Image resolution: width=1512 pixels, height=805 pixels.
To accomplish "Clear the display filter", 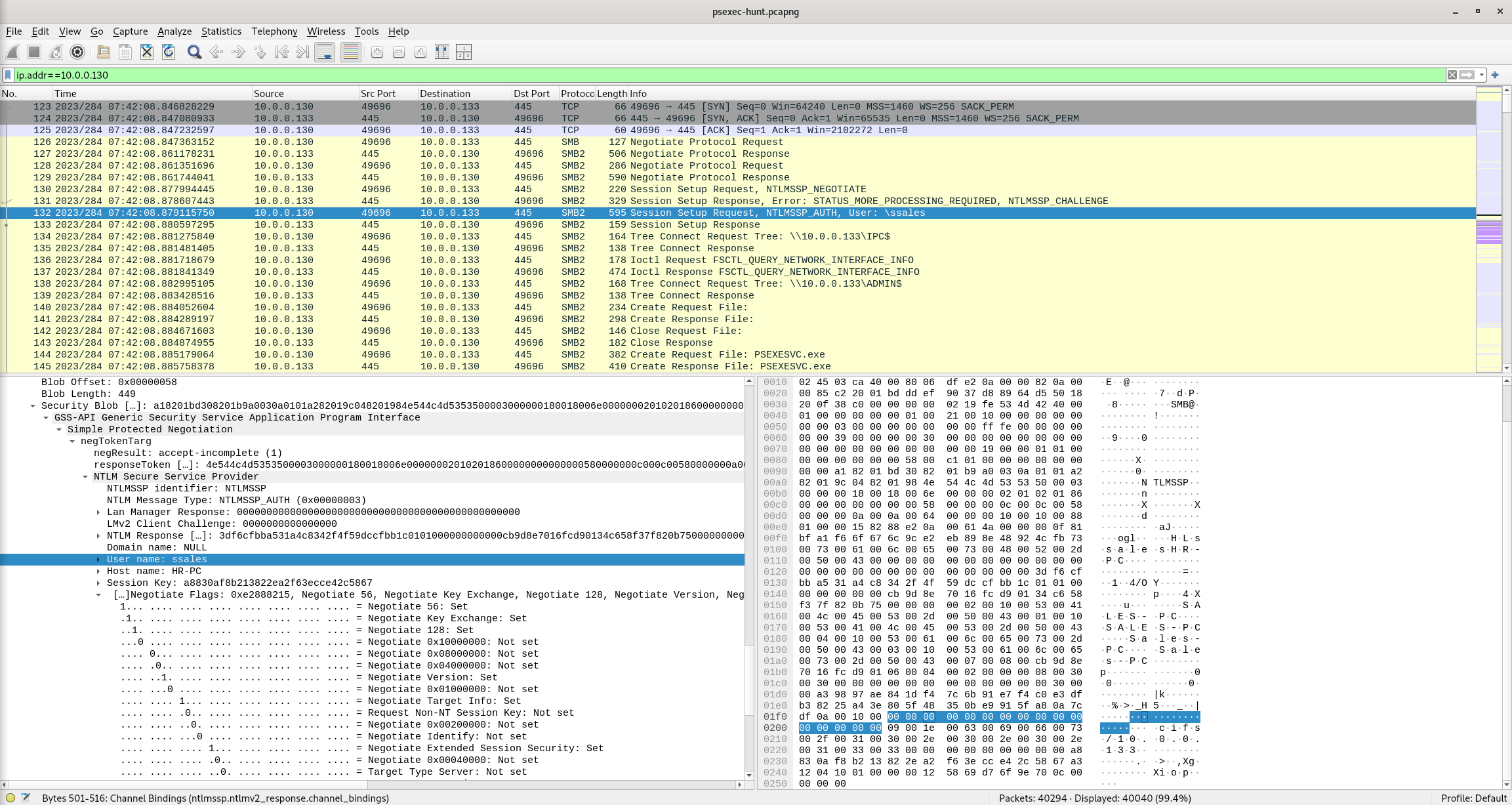I will point(1452,75).
